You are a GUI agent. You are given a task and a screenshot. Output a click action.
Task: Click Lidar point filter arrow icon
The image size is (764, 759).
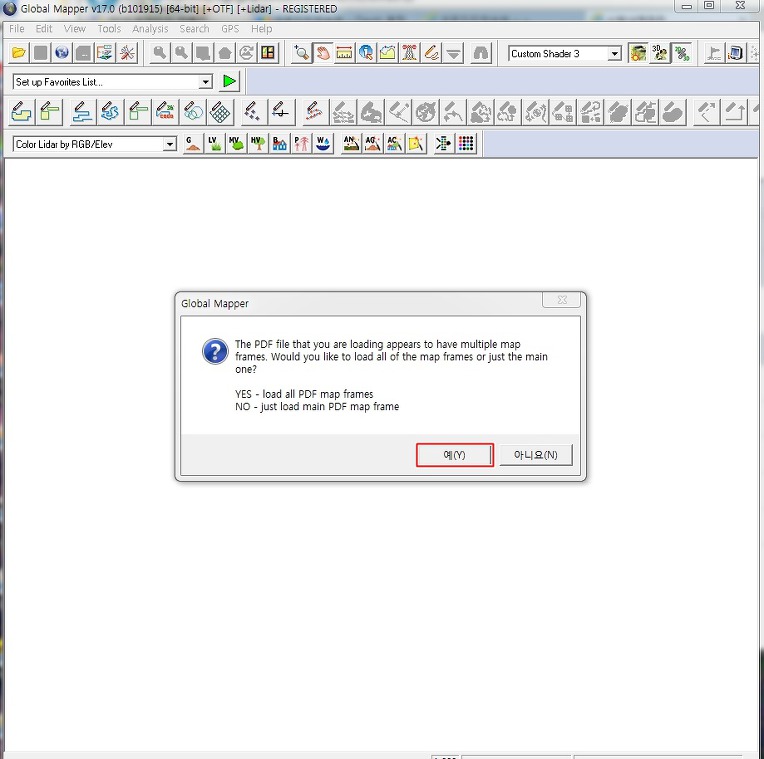443,144
